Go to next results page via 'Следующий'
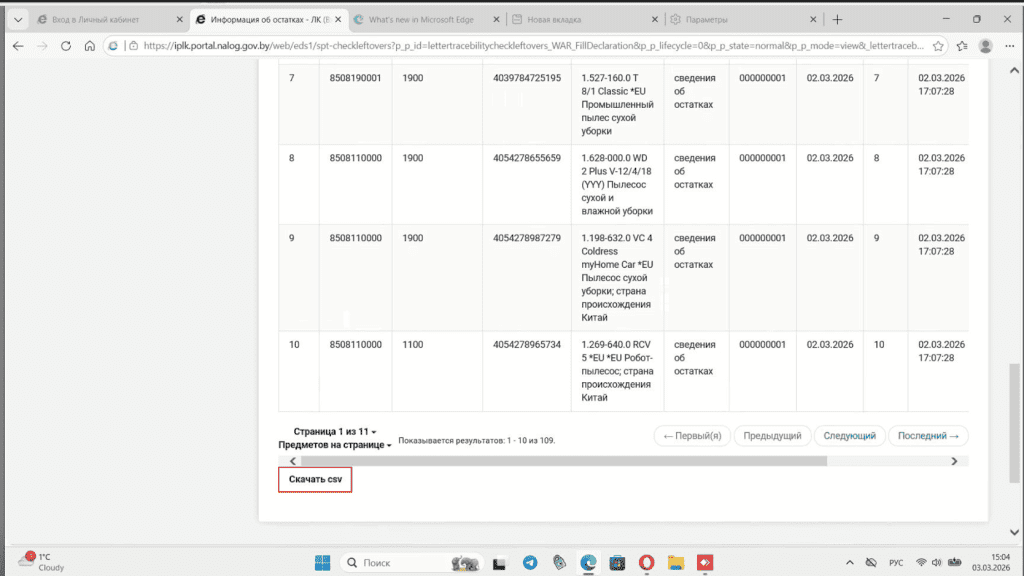Image resolution: width=1024 pixels, height=576 pixels. tap(850, 435)
